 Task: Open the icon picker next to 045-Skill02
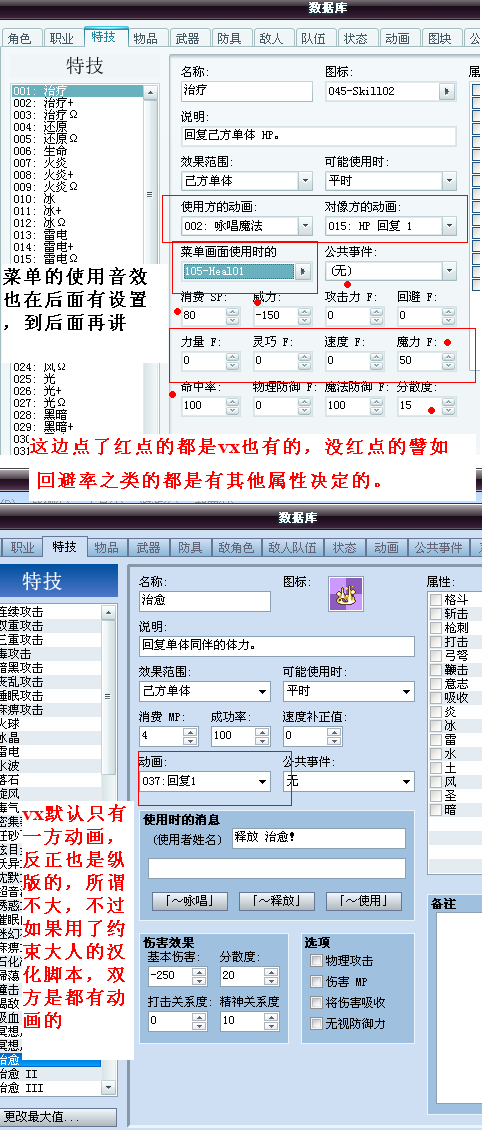tap(447, 92)
